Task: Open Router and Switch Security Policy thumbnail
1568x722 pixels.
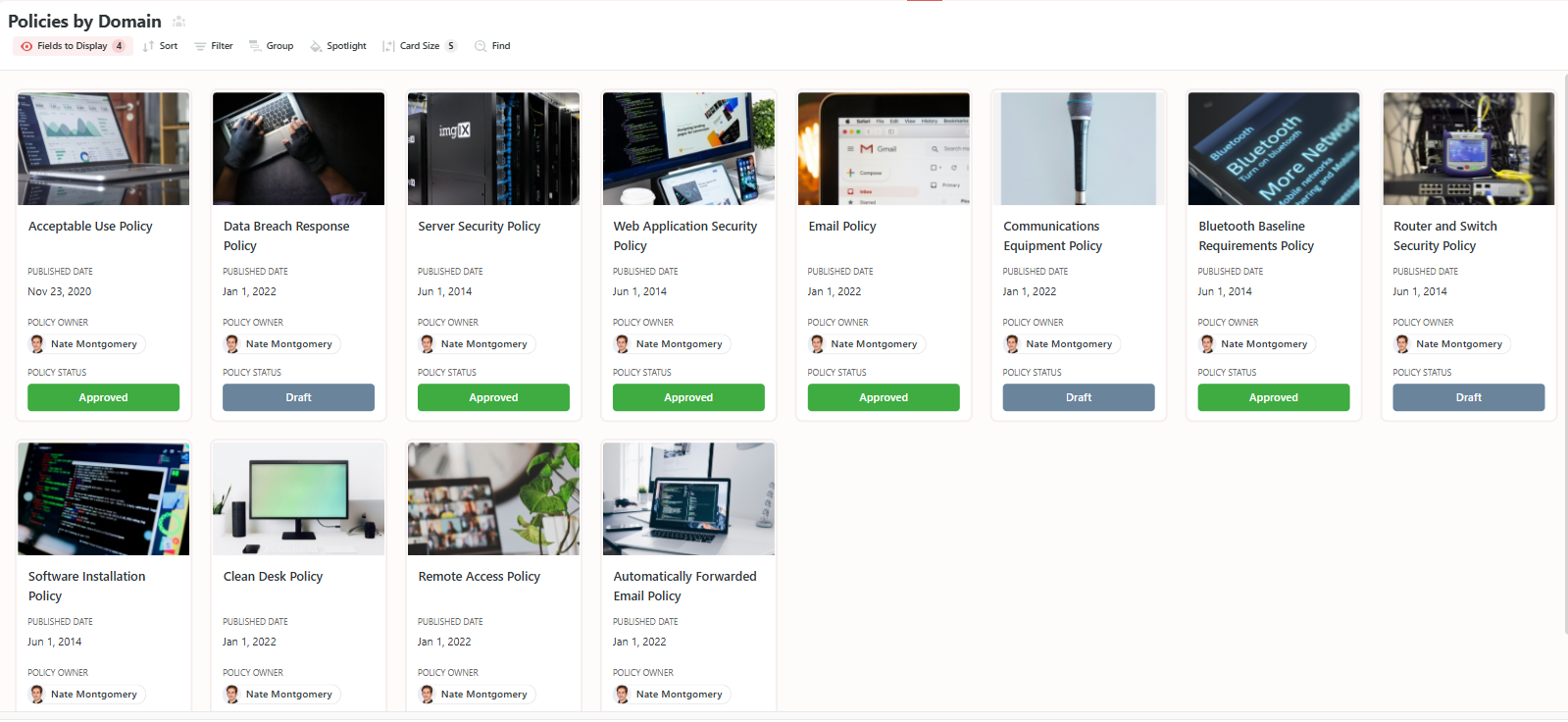Action: pos(1469,148)
